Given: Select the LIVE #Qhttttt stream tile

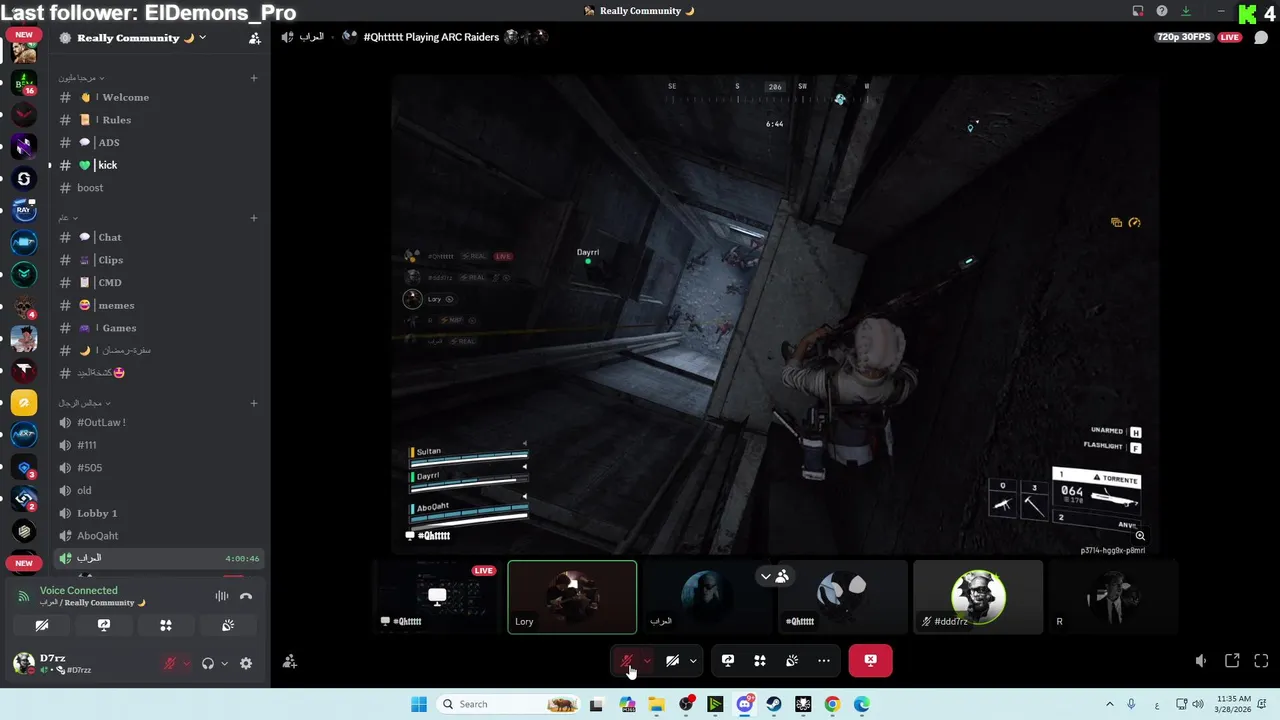Looking at the screenshot, I should (x=437, y=597).
